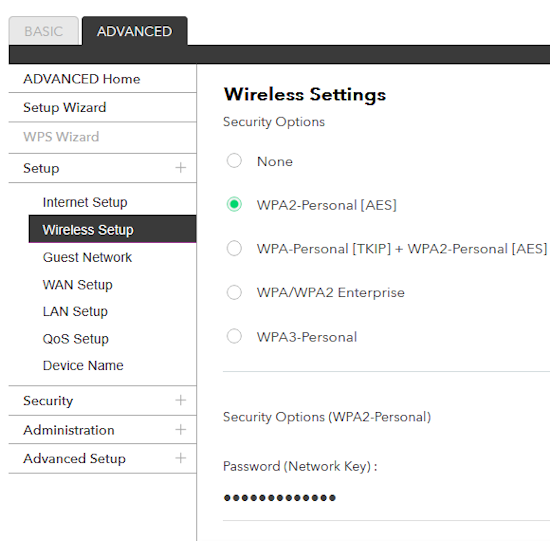Open Advanced Setup via its plus icon
This screenshot has height=541, width=550.
181,458
